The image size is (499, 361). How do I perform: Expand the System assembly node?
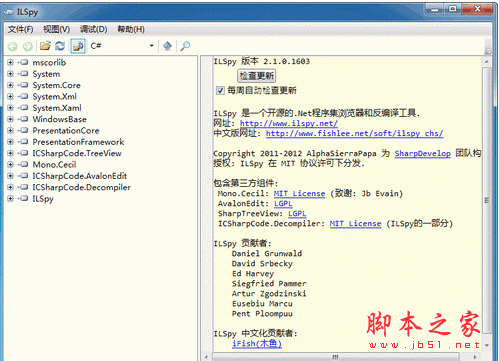coord(10,74)
